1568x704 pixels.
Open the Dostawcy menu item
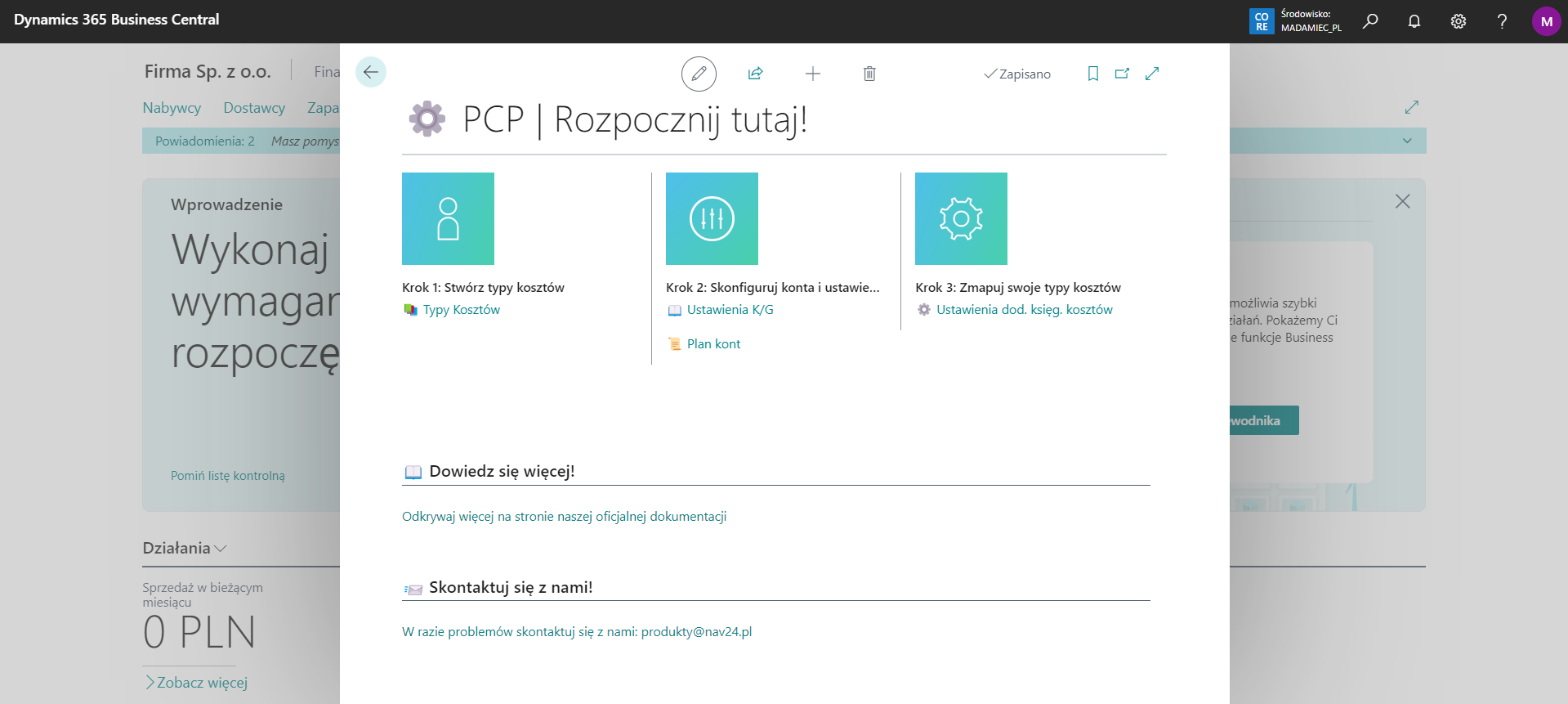click(x=254, y=108)
